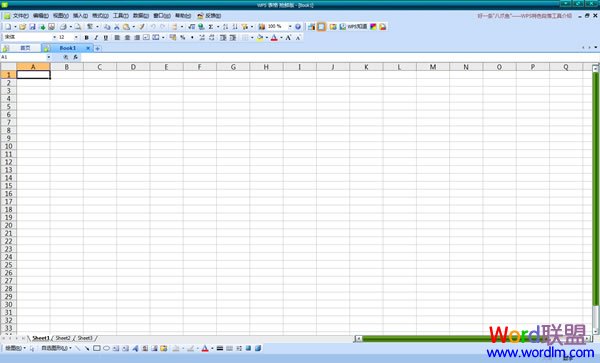This screenshot has height=363, width=600.
Task: Click column D header
Action: (133, 67)
